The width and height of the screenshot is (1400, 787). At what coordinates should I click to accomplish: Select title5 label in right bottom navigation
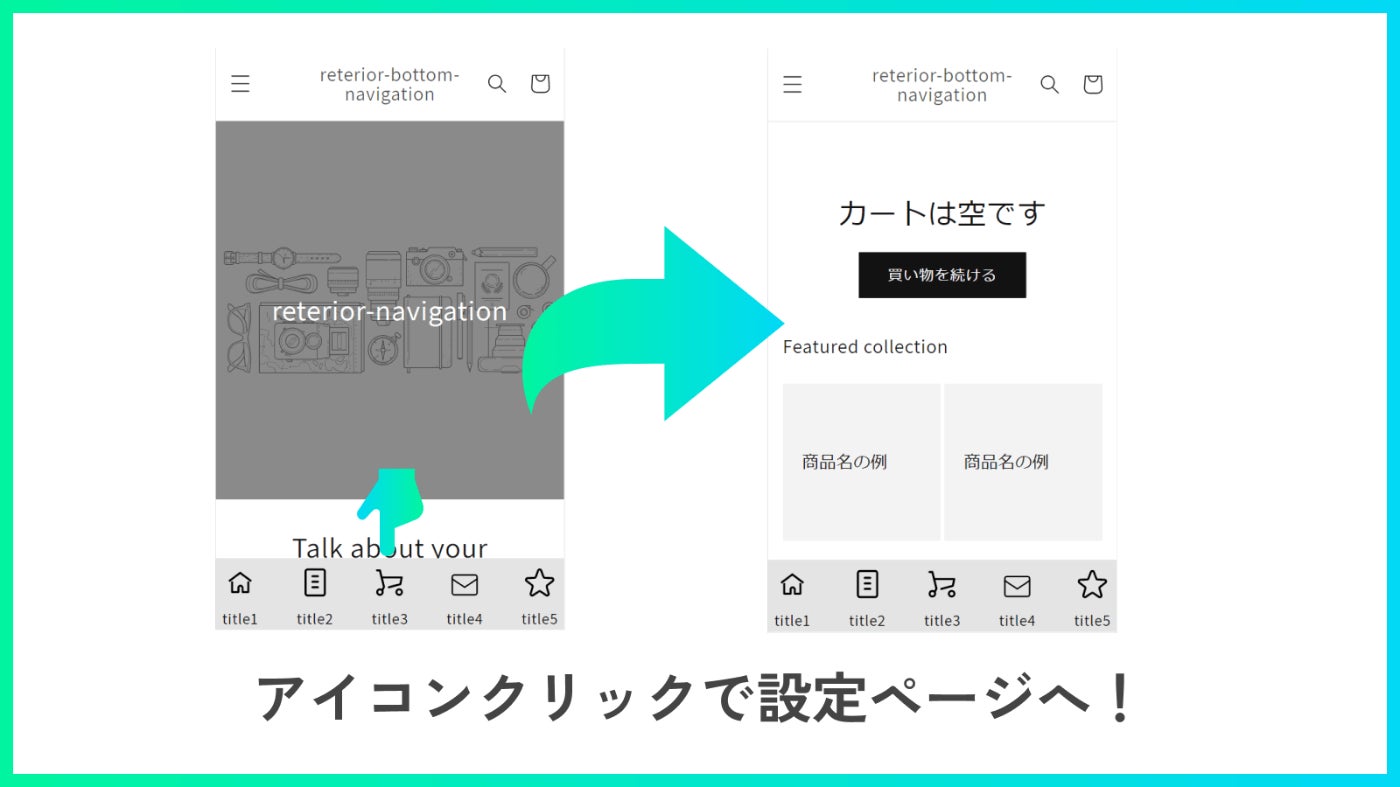pos(1092,621)
